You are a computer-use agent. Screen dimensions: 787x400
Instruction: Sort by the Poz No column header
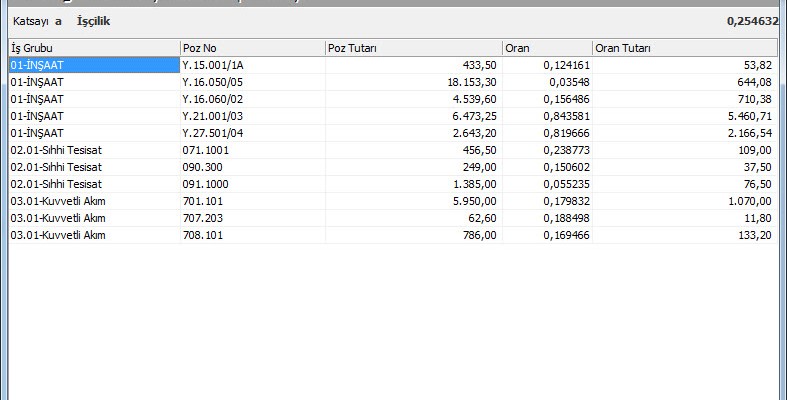pos(252,48)
